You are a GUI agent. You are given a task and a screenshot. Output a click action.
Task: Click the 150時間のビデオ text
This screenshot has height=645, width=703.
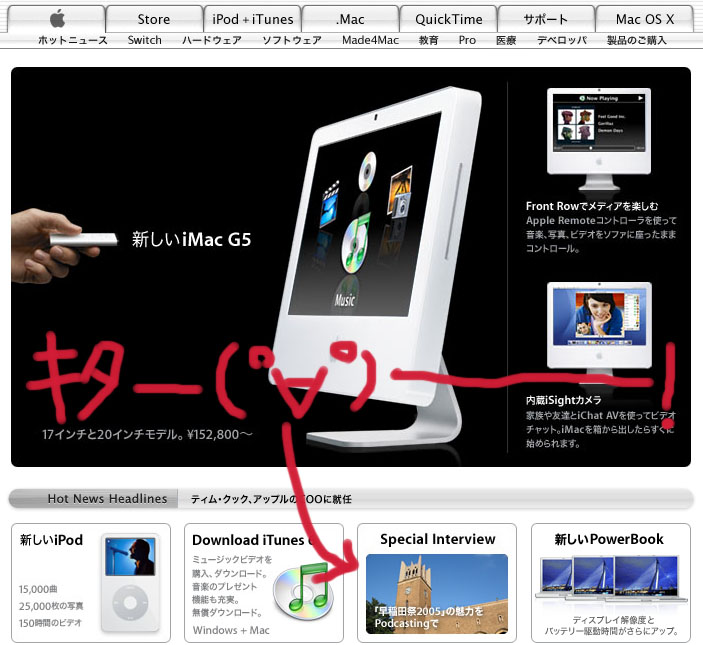(50, 623)
